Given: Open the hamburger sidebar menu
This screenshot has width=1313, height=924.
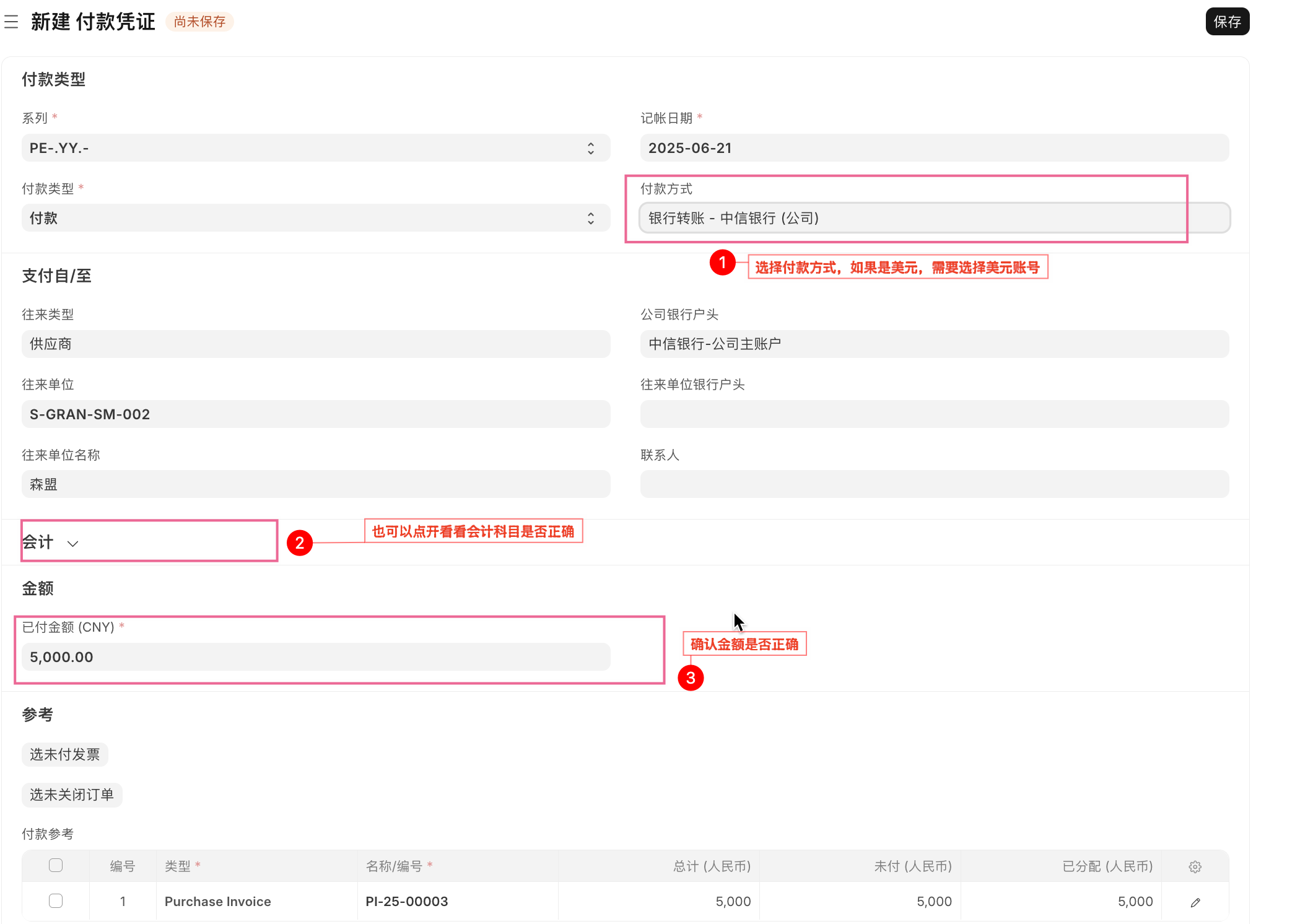Looking at the screenshot, I should [11, 22].
